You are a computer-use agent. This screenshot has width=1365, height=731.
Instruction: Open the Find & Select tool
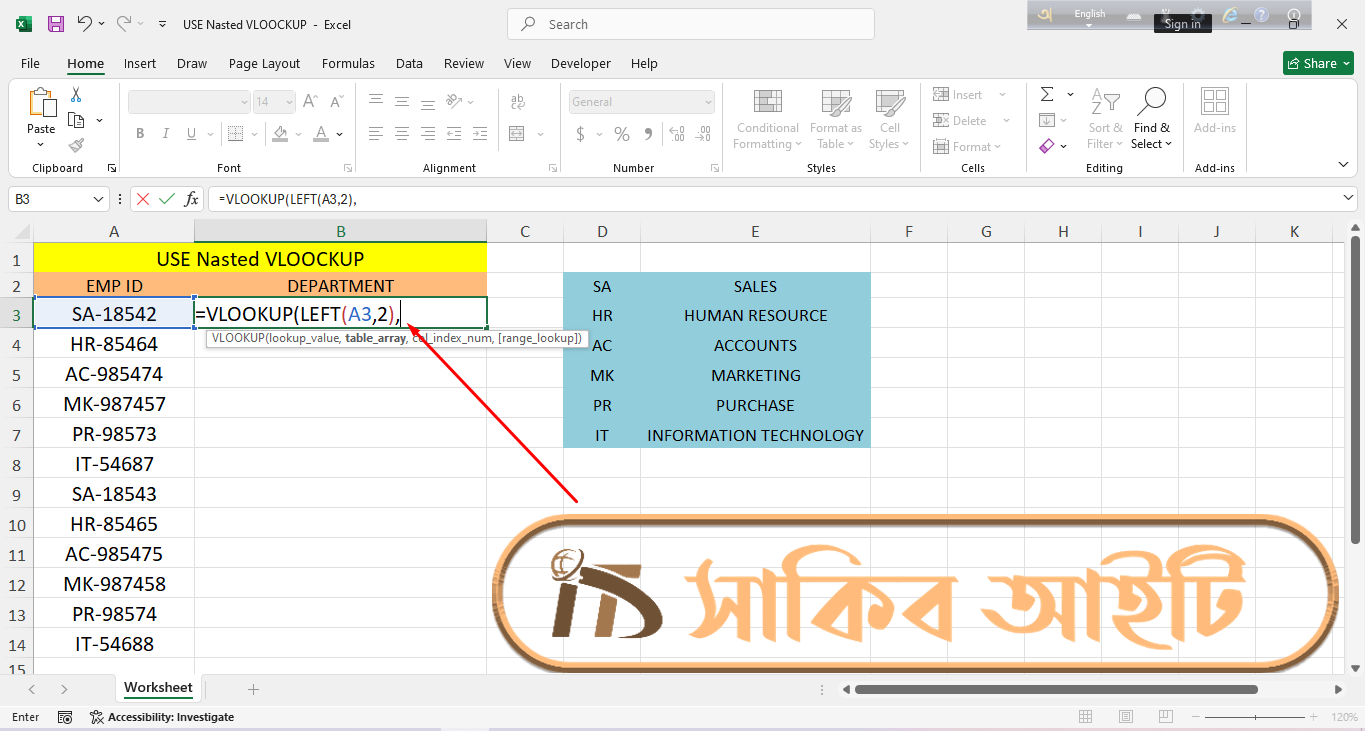(x=1151, y=119)
